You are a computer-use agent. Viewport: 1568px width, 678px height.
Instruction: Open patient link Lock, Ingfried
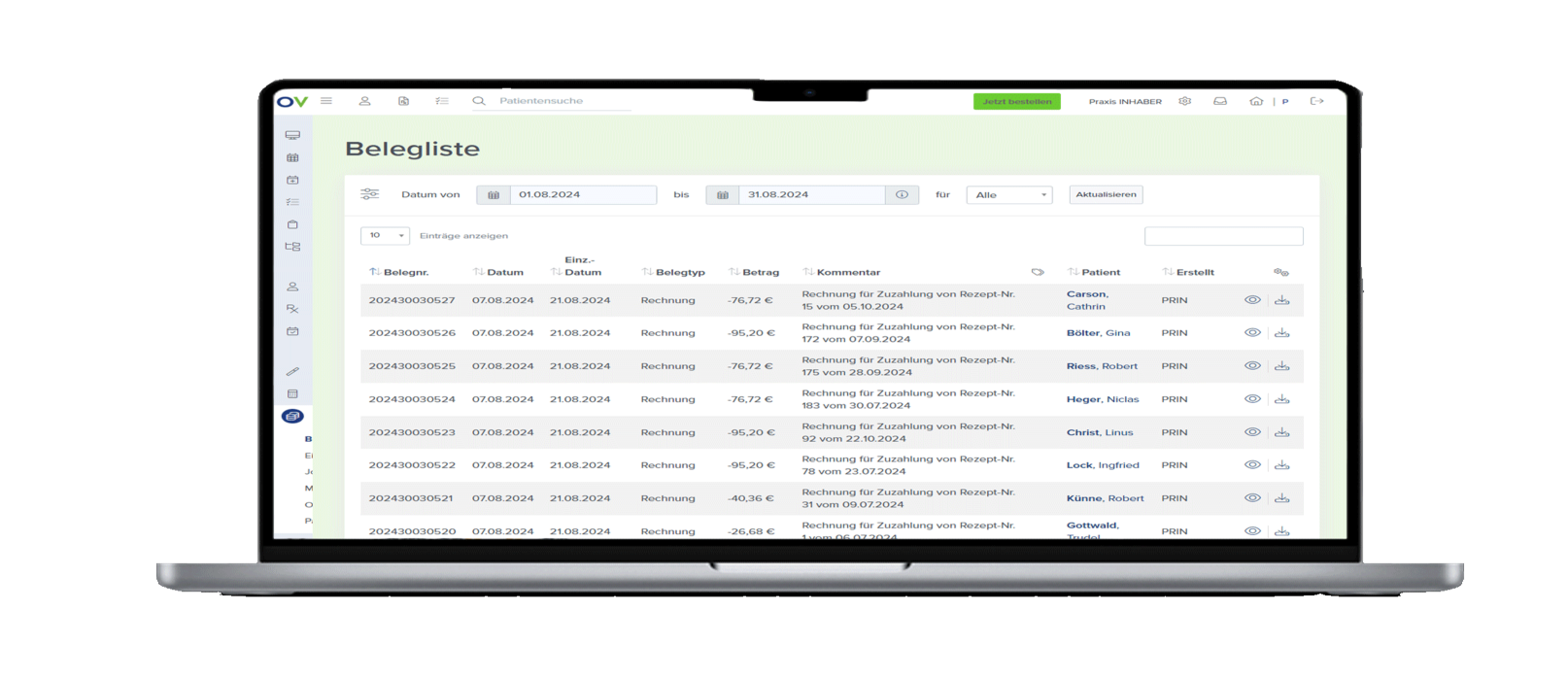tap(1103, 465)
